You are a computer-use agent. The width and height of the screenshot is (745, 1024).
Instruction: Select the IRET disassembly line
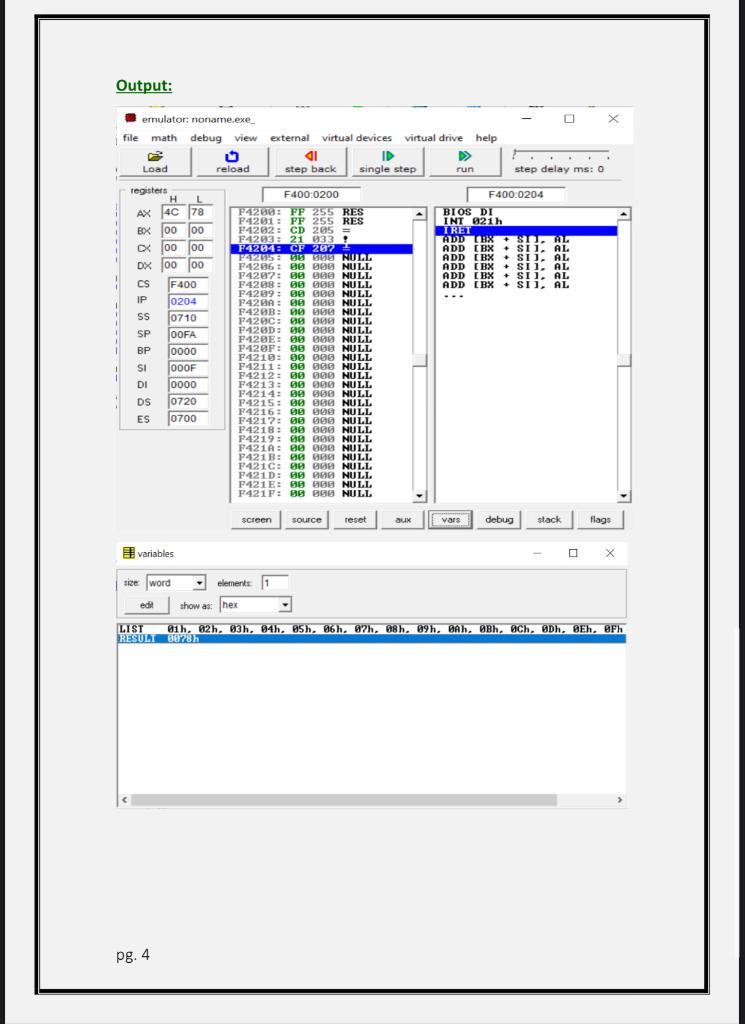point(526,231)
